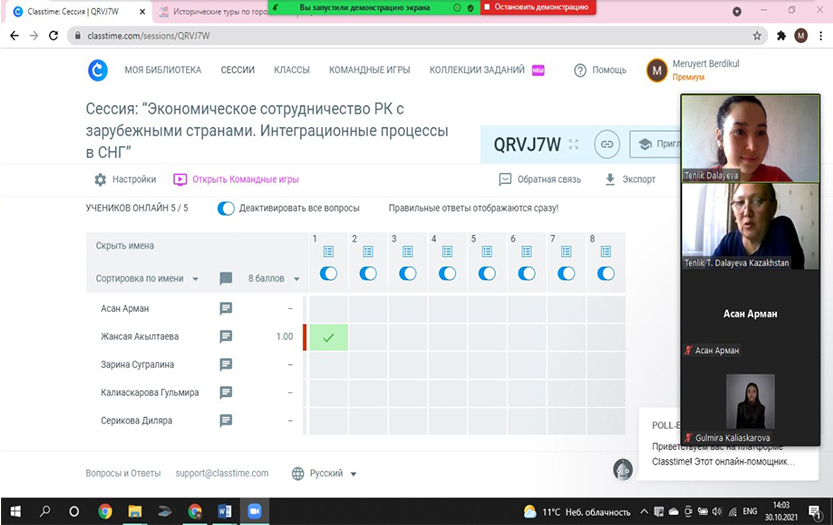The height and width of the screenshot is (525, 833).
Task: Click question 1 details icon
Action: (x=328, y=252)
